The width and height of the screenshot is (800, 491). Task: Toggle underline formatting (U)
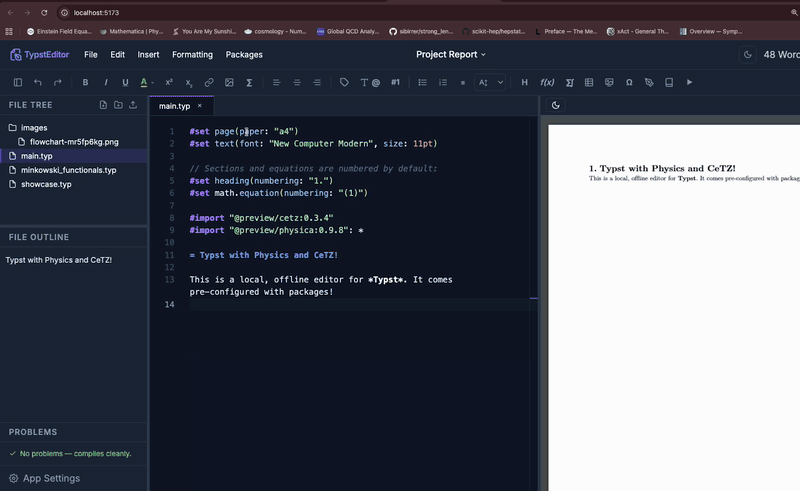(x=125, y=82)
